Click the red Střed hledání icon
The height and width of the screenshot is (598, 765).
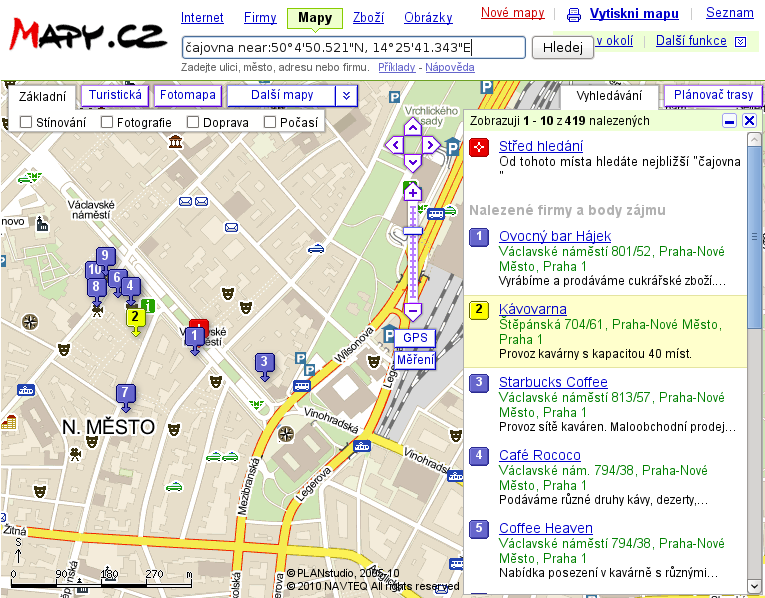tap(479, 147)
